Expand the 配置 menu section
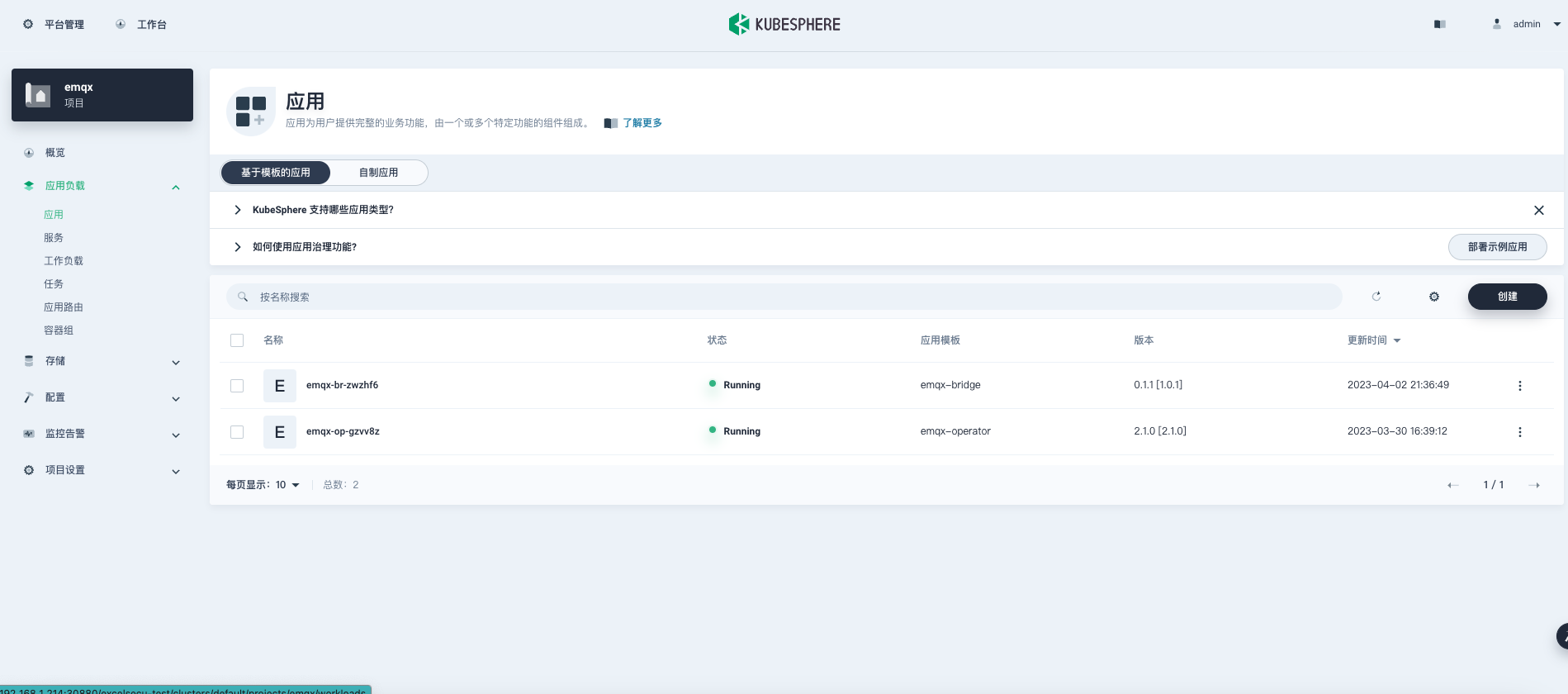 tap(176, 398)
